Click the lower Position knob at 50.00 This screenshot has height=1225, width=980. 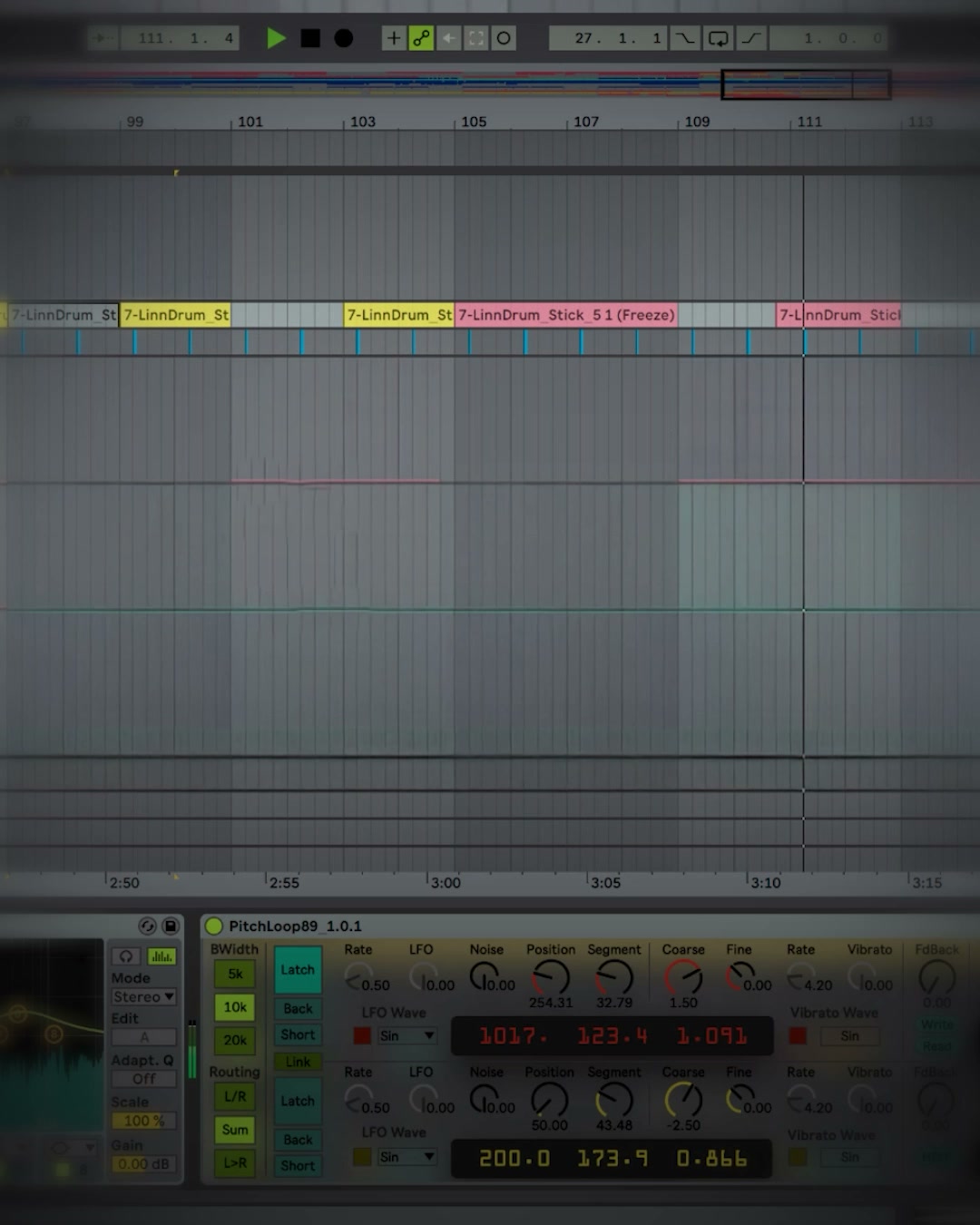pos(549,1100)
